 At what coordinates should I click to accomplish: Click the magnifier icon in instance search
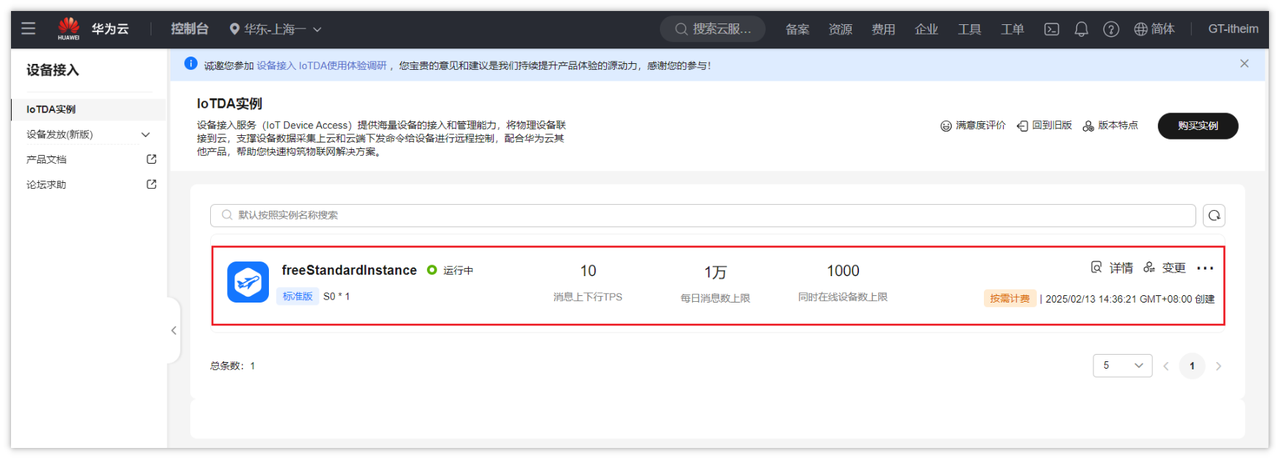(226, 215)
